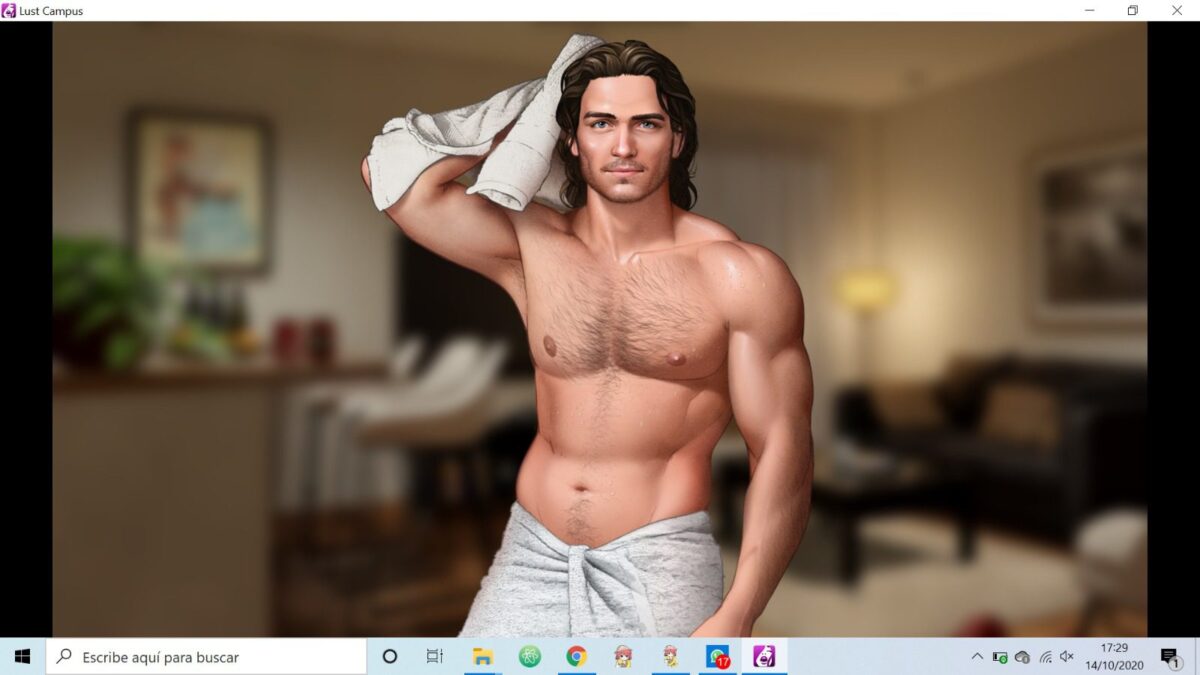Expand the hidden system tray icons
This screenshot has width=1200, height=675.
pyautogui.click(x=977, y=657)
